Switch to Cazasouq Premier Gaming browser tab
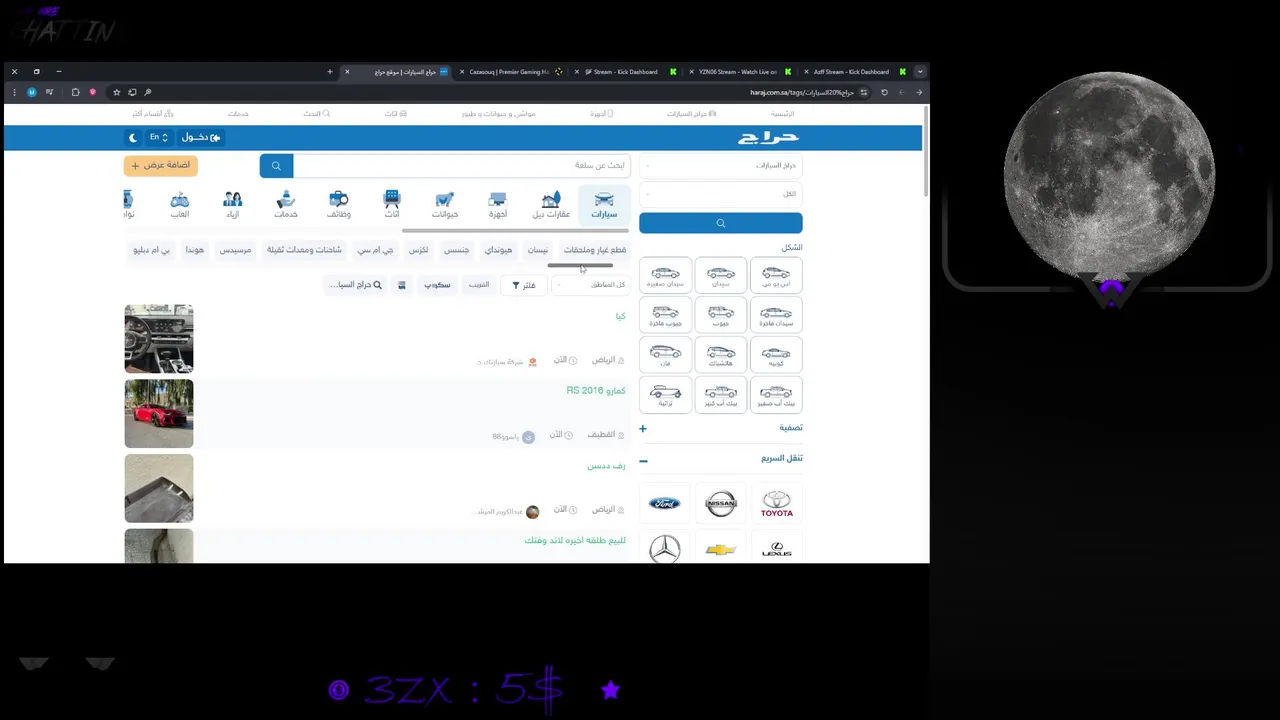 (510, 72)
